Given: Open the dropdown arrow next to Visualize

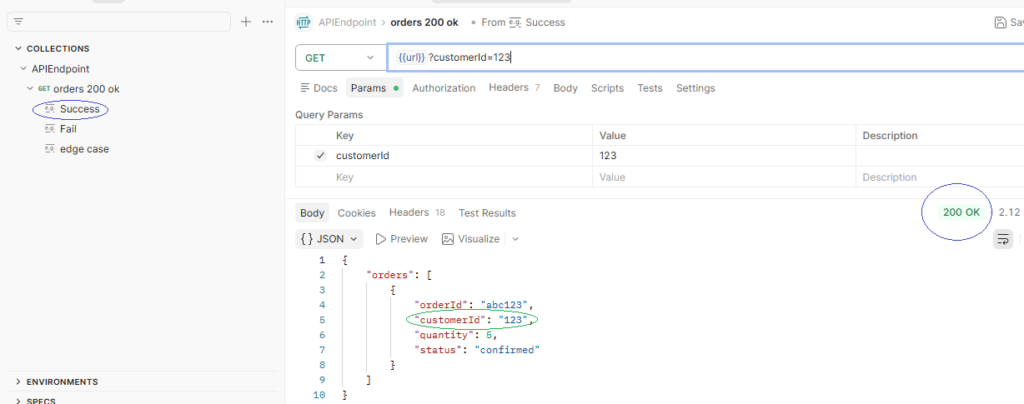Looking at the screenshot, I should tap(515, 239).
